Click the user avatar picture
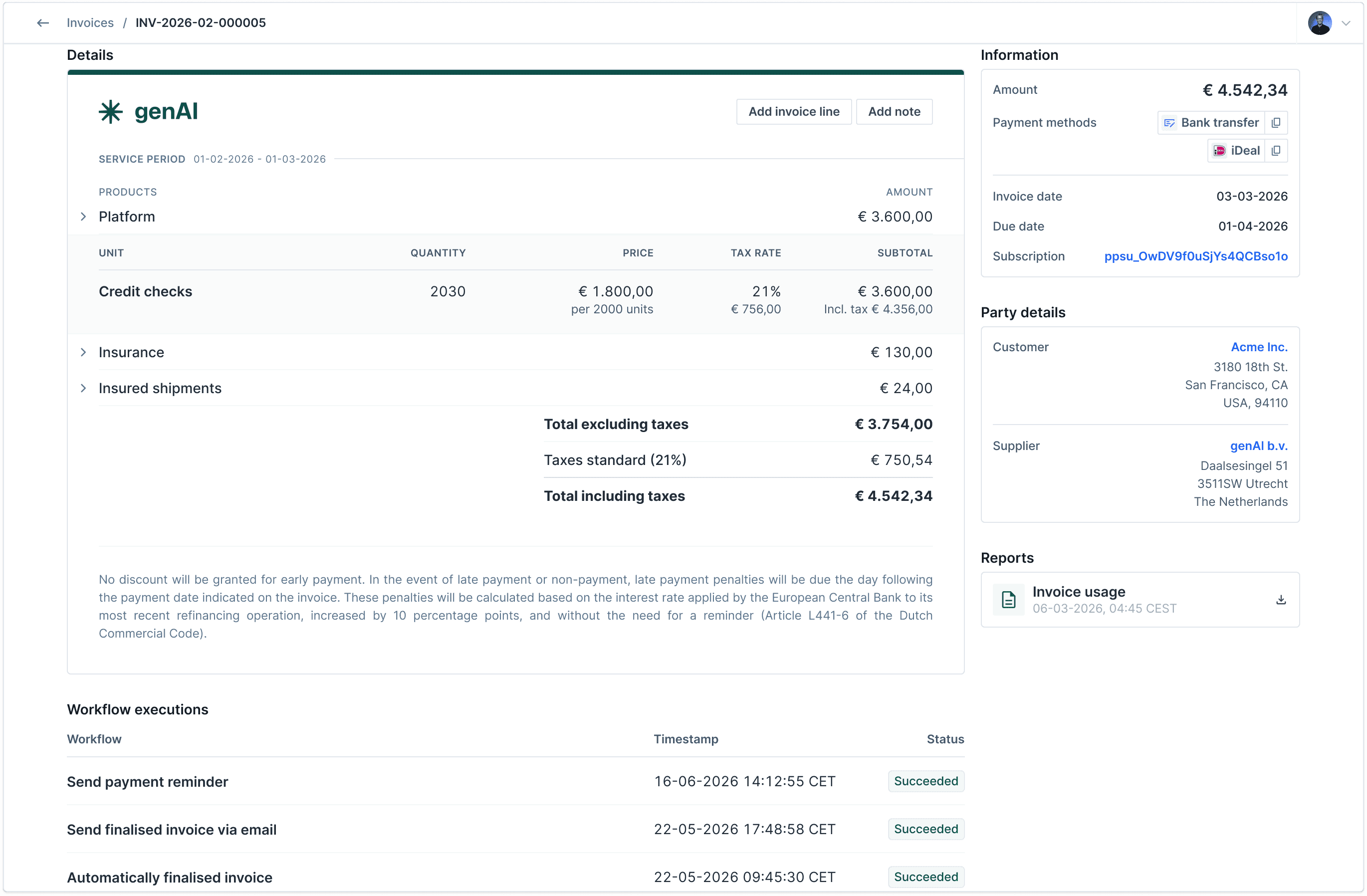 coord(1320,23)
